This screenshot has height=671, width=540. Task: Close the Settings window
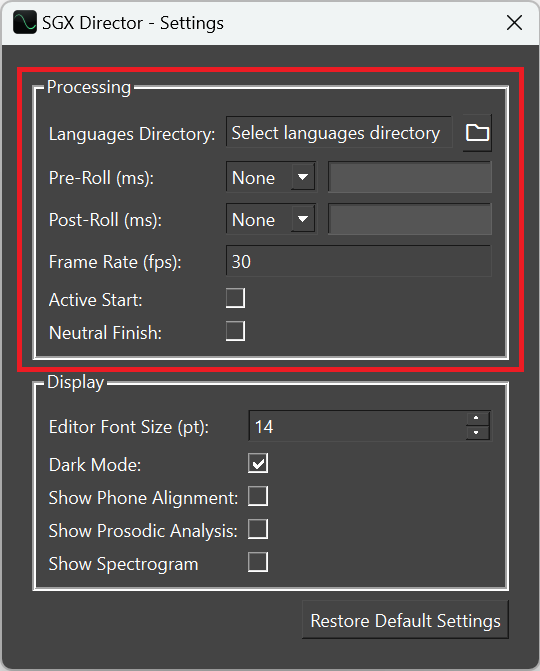click(x=514, y=23)
